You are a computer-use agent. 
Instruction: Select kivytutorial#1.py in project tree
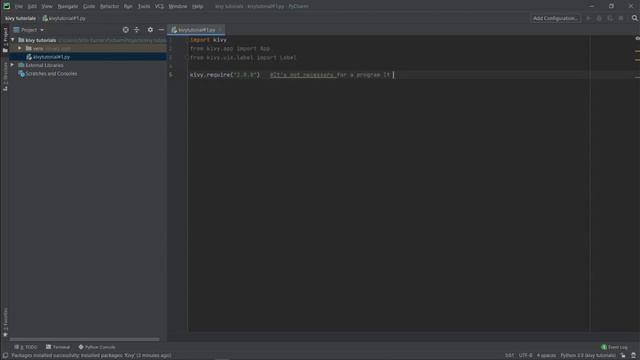click(88, 57)
